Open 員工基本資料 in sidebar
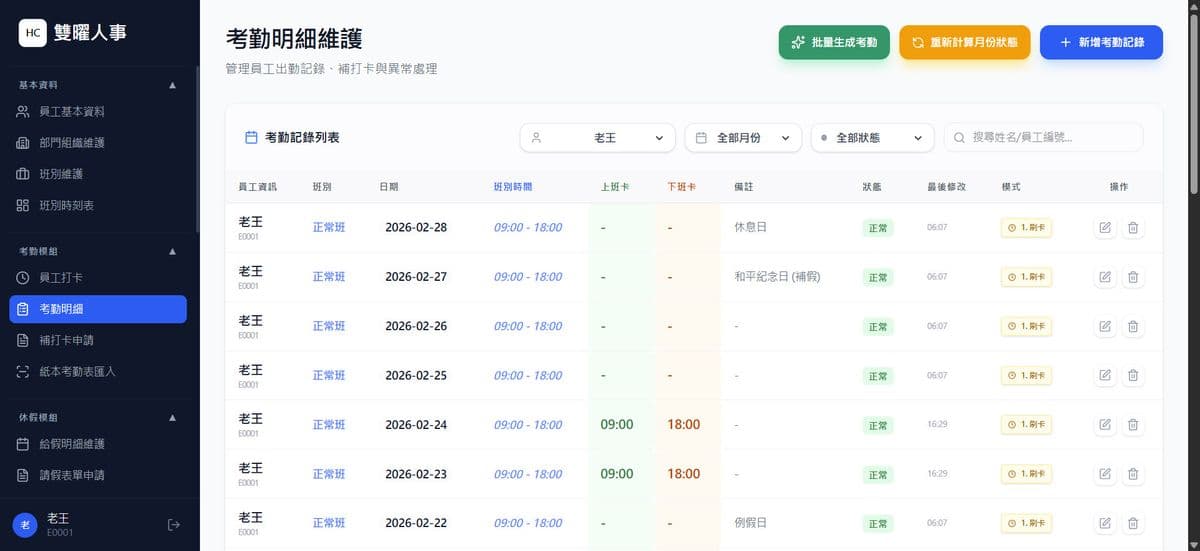 pyautogui.click(x=98, y=112)
